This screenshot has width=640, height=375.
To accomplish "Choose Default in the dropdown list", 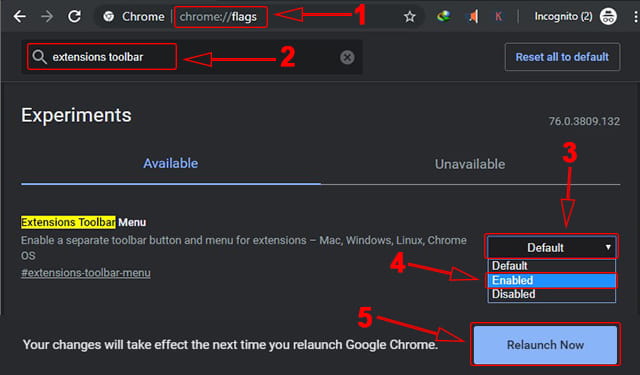I will 551,266.
